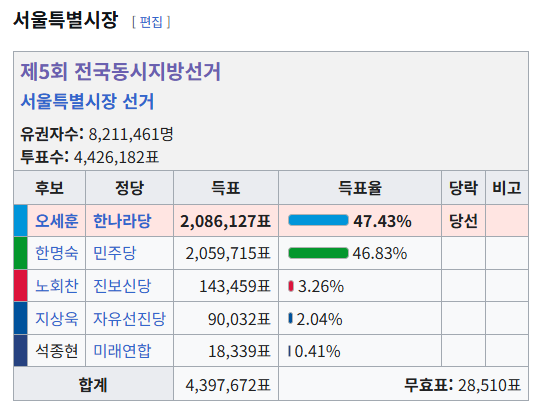
Task: Open 민주당 party link
Action: tap(114, 253)
